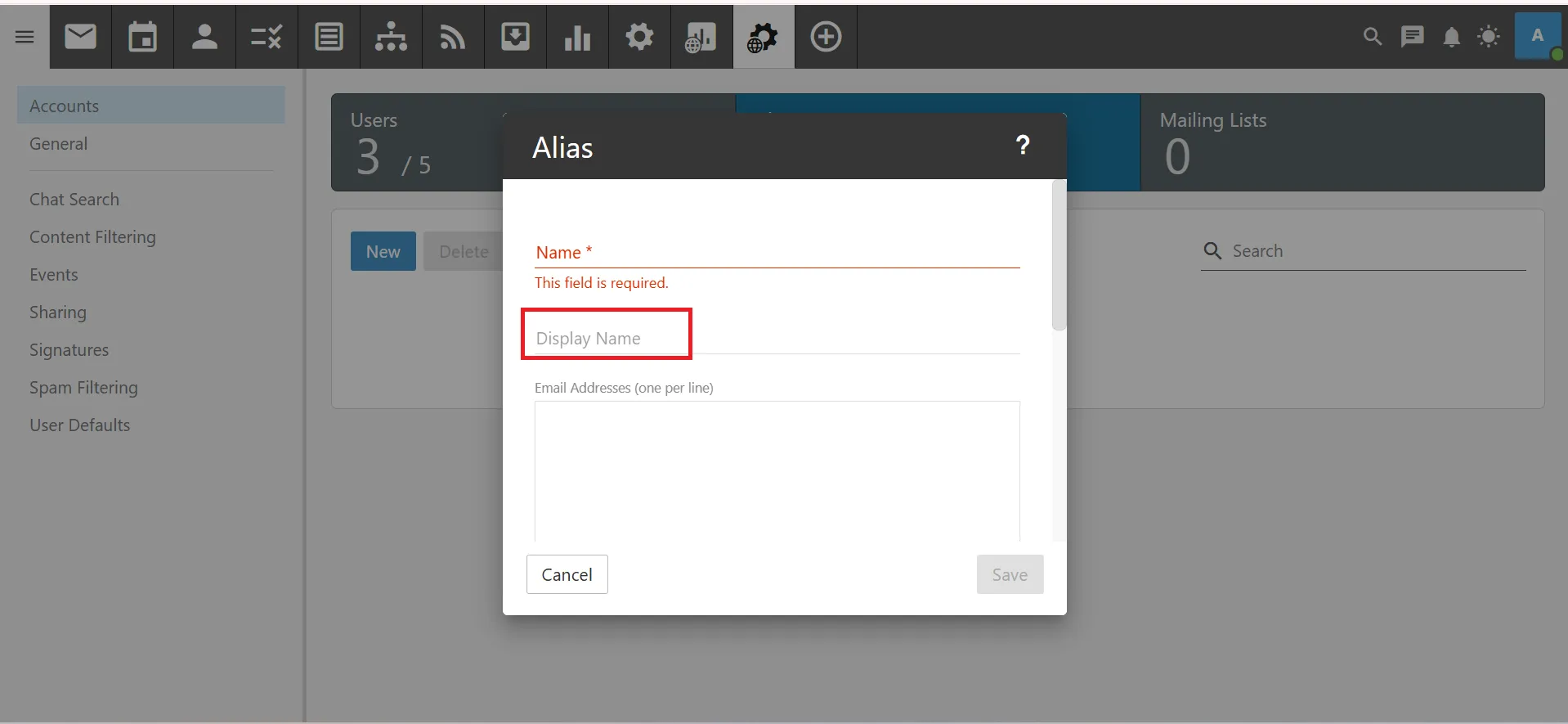The height and width of the screenshot is (724, 1568).
Task: Open the RSS feeds icon
Action: pyautogui.click(x=453, y=37)
